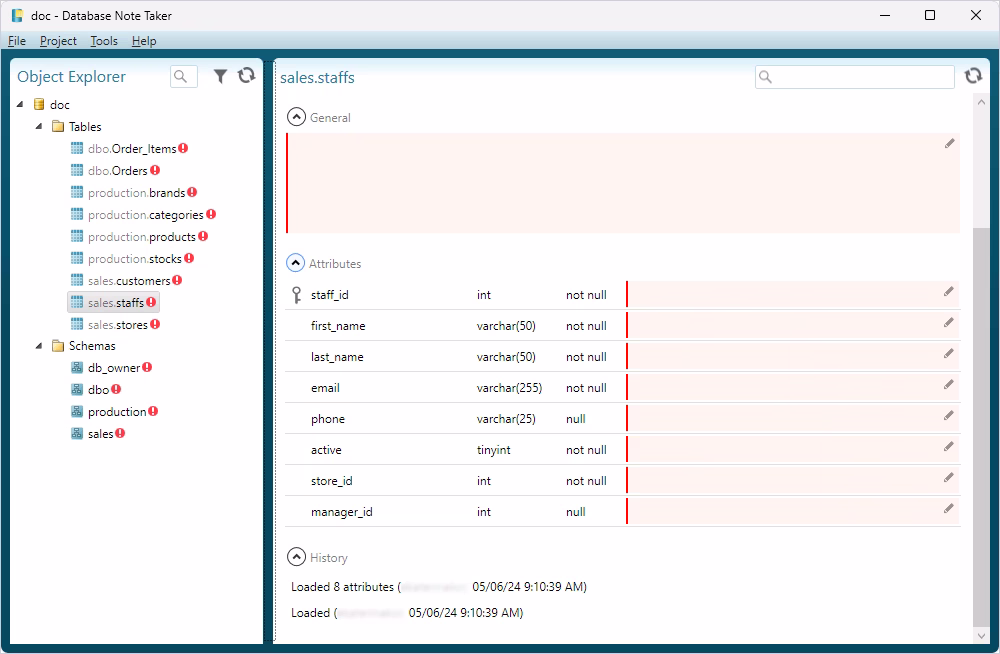
Task: Refresh the sales.staffs details panel
Action: [x=973, y=76]
